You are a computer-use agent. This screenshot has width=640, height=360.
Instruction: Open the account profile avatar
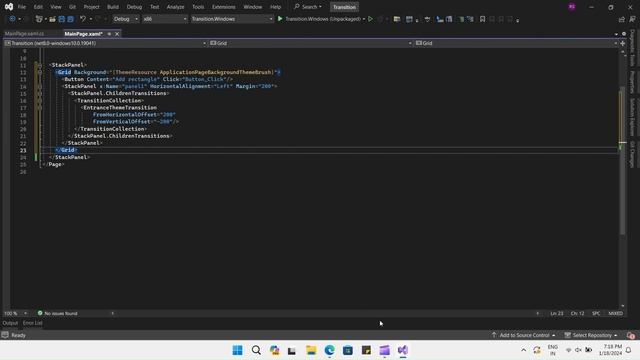coord(572,7)
